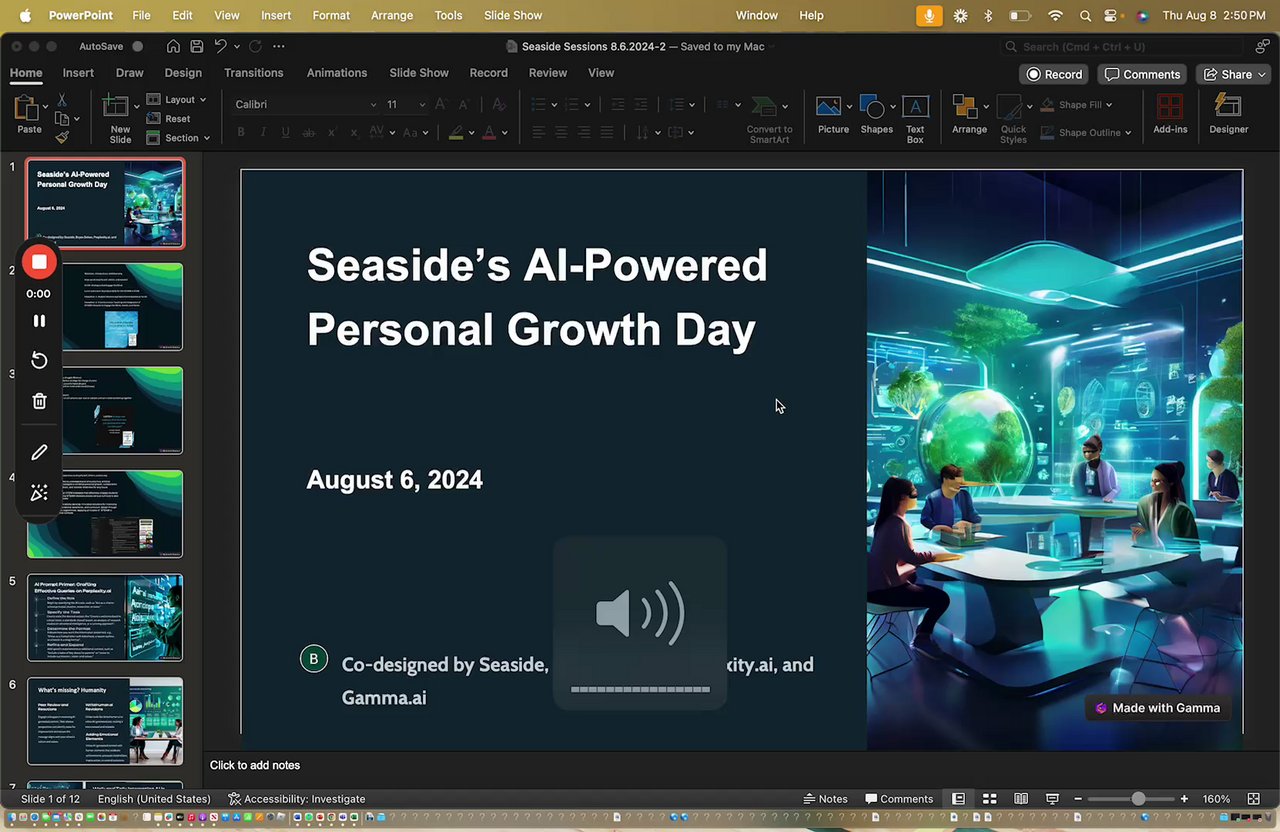Open the Transitions ribbon tab
The width and height of the screenshot is (1280, 832).
253,73
